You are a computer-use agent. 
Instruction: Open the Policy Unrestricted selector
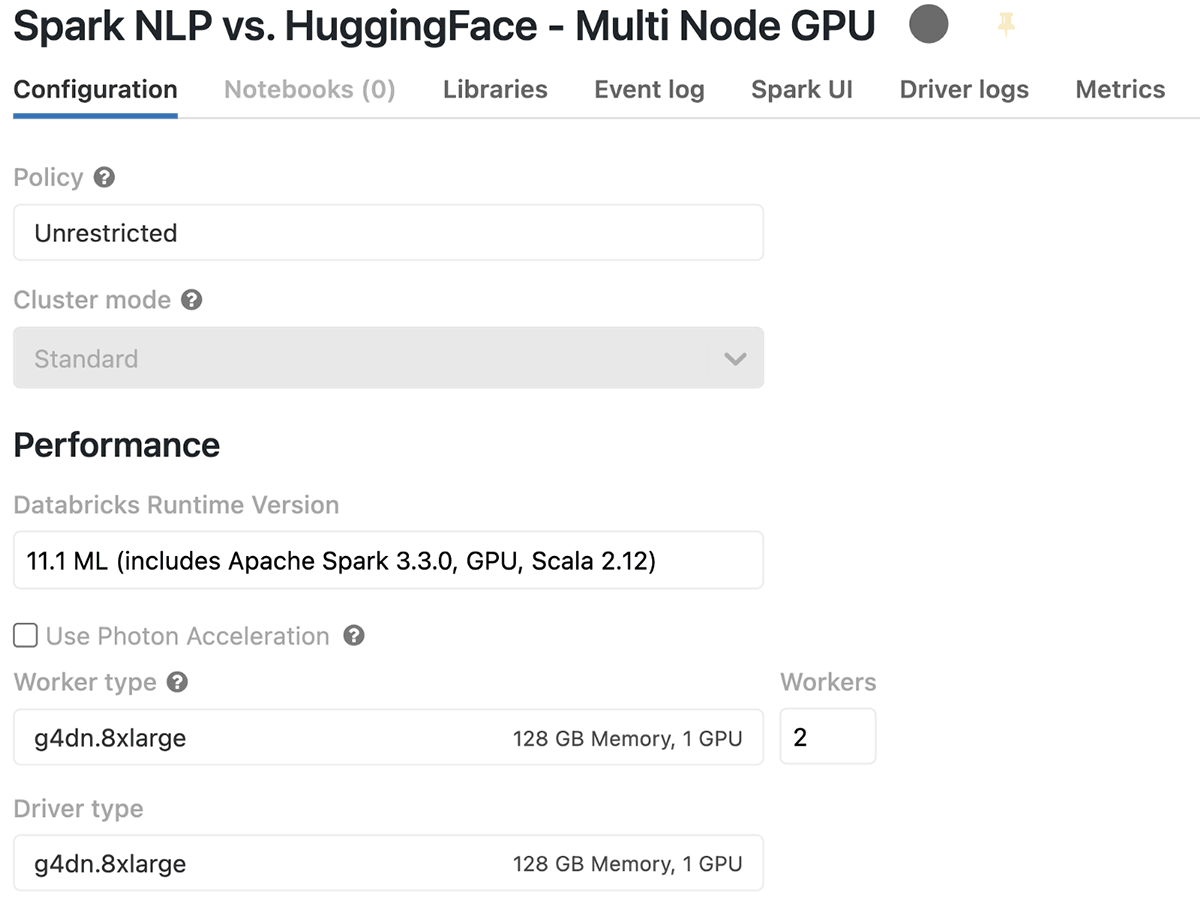pyautogui.click(x=388, y=233)
